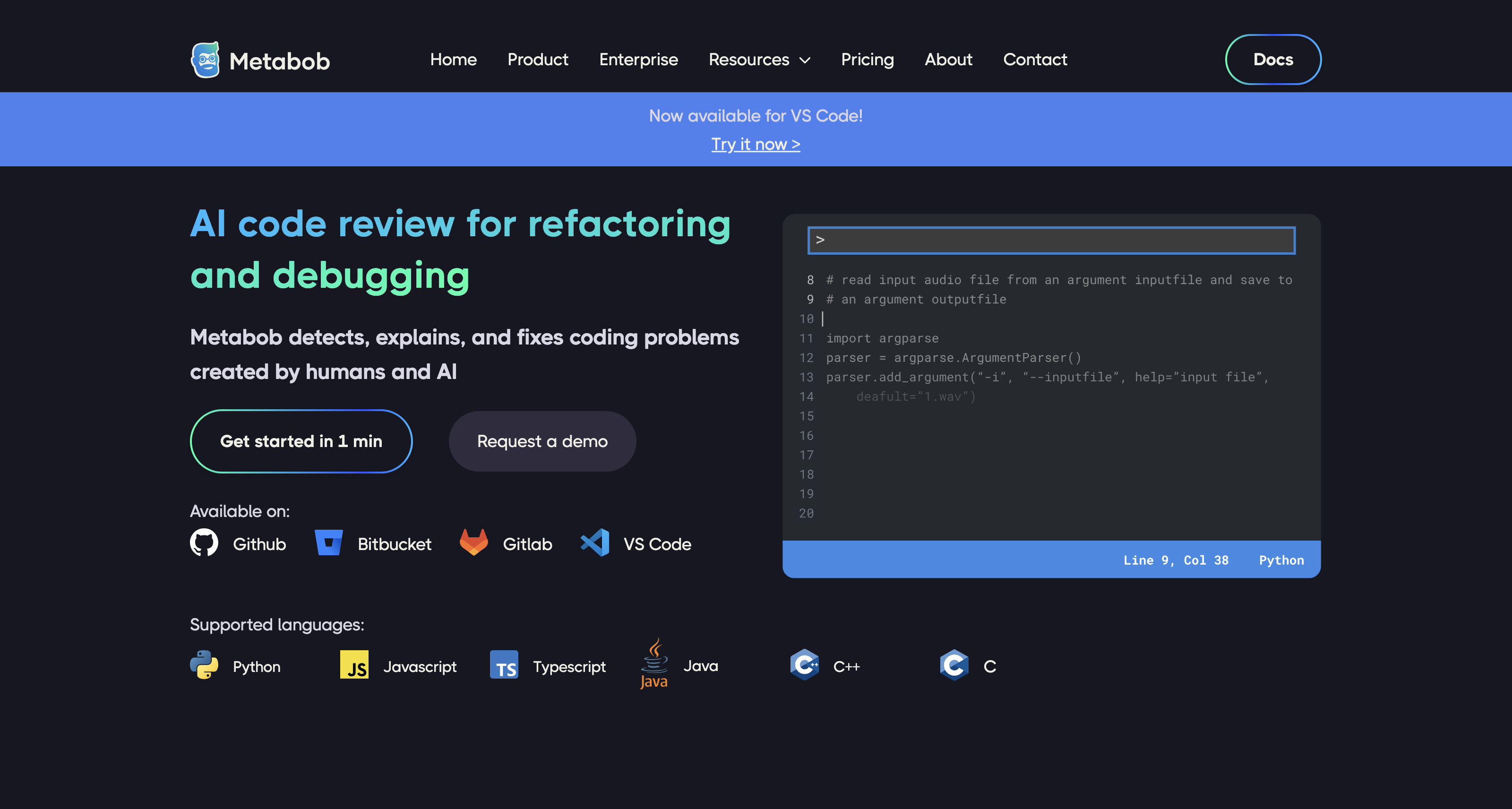Expand the Resources dropdown menu
1512x809 pixels.
(759, 59)
